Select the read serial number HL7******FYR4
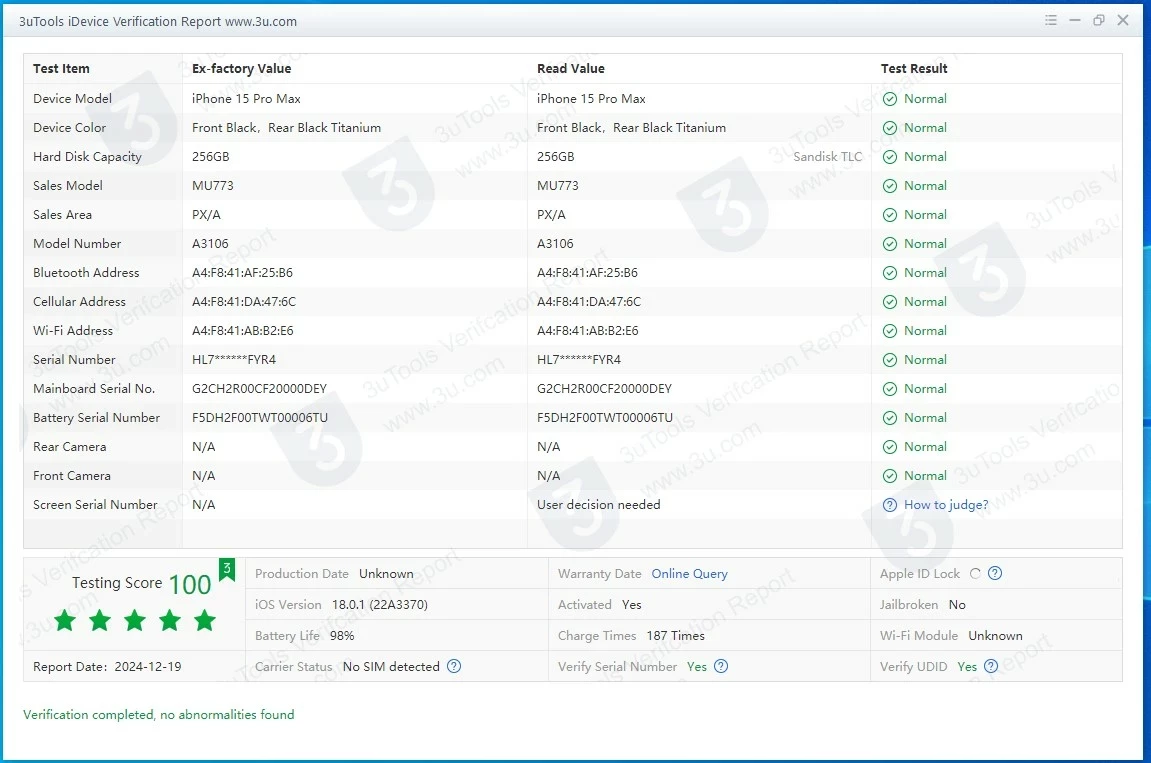The height and width of the screenshot is (763, 1151). (x=578, y=359)
